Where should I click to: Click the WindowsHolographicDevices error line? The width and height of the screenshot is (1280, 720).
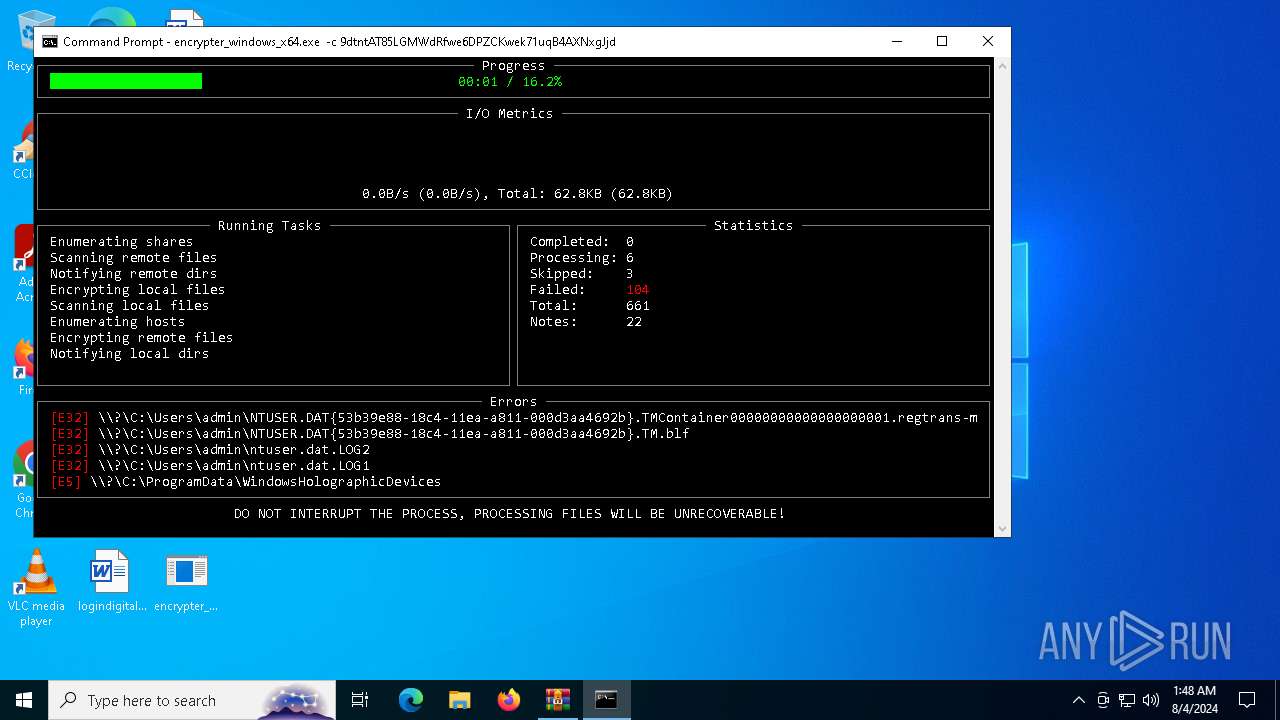[x=245, y=481]
